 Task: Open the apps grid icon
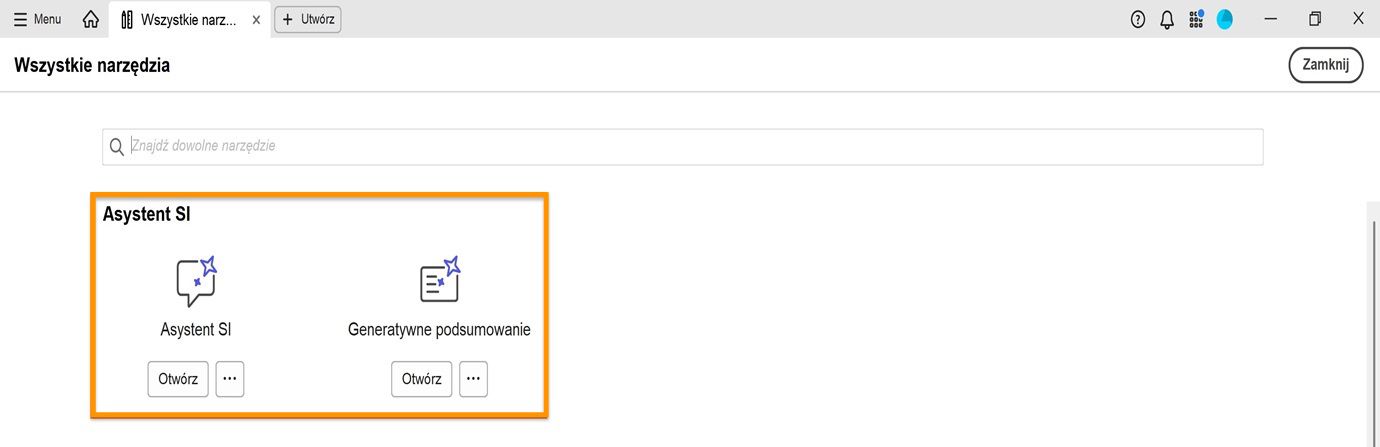1196,19
